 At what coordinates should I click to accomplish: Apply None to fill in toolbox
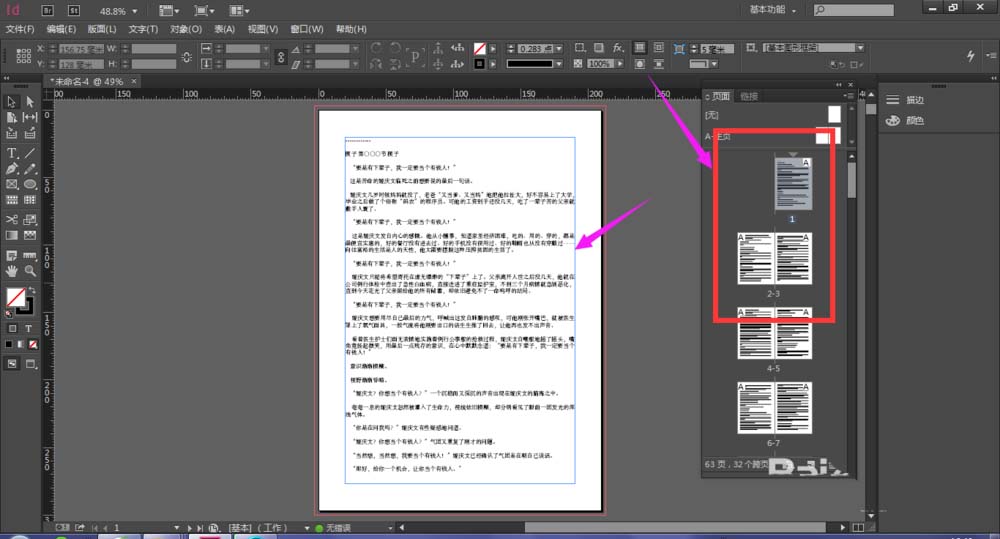coord(33,344)
